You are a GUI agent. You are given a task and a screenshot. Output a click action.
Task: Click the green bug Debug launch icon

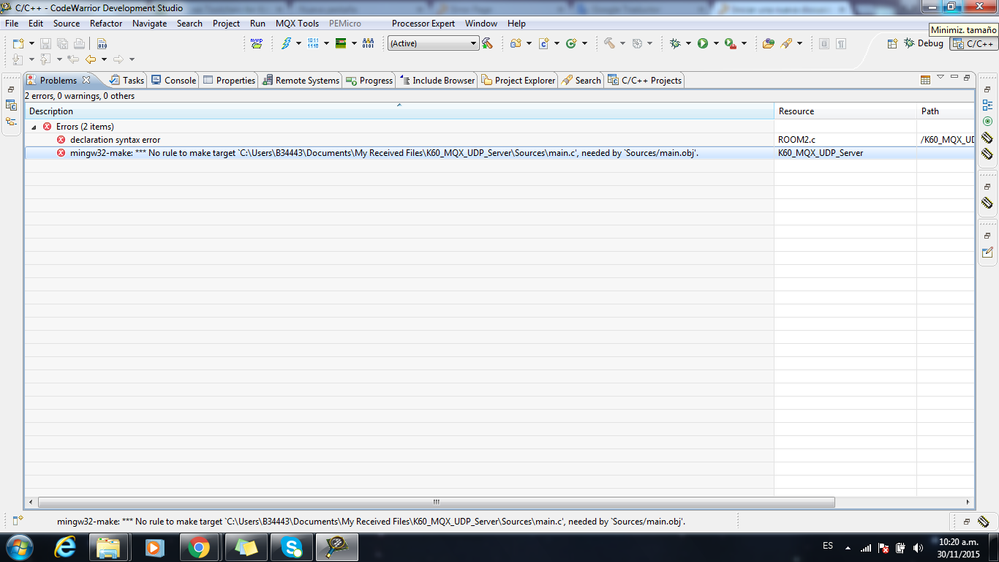[675, 43]
